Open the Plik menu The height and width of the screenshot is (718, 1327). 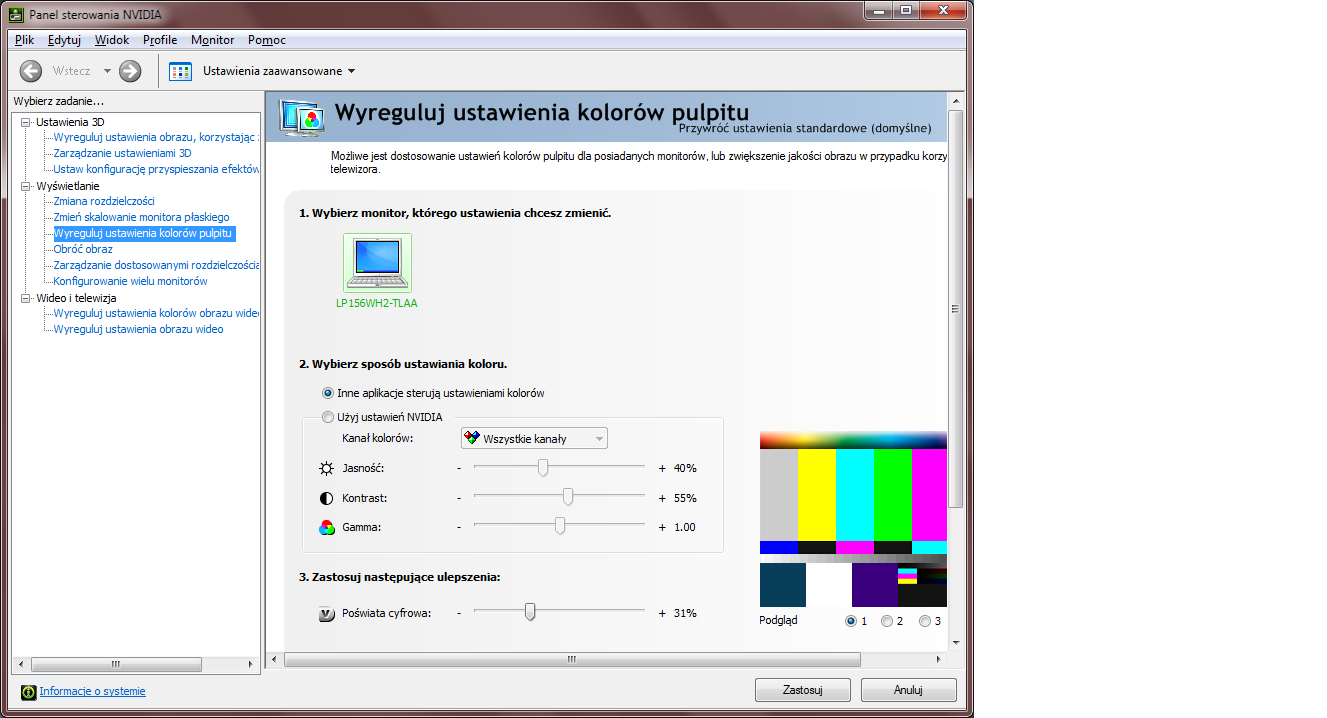coord(25,40)
